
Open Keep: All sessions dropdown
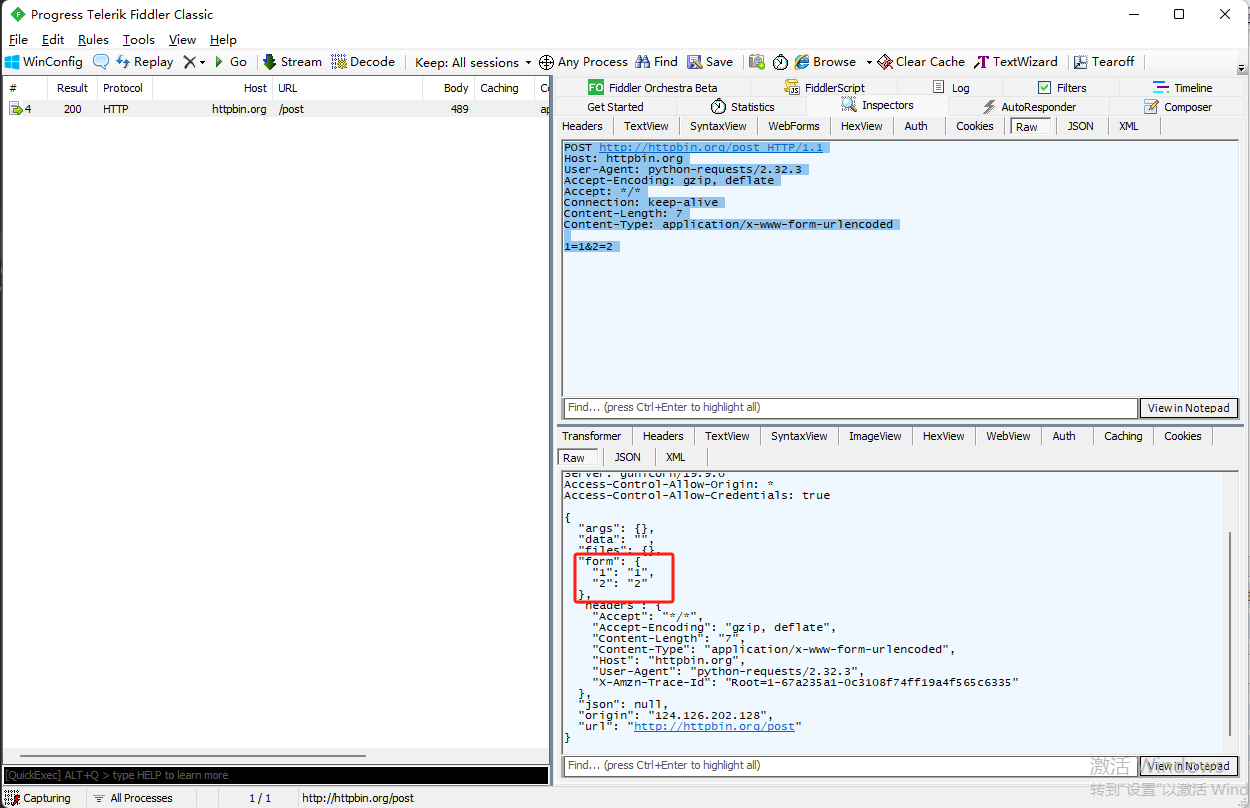tap(473, 62)
